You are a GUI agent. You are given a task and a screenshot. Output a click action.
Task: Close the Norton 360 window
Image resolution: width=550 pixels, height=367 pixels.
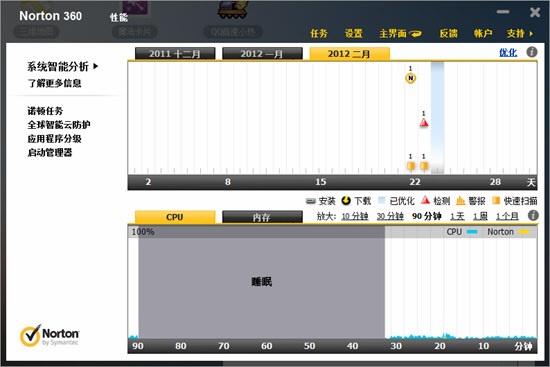click(x=535, y=12)
